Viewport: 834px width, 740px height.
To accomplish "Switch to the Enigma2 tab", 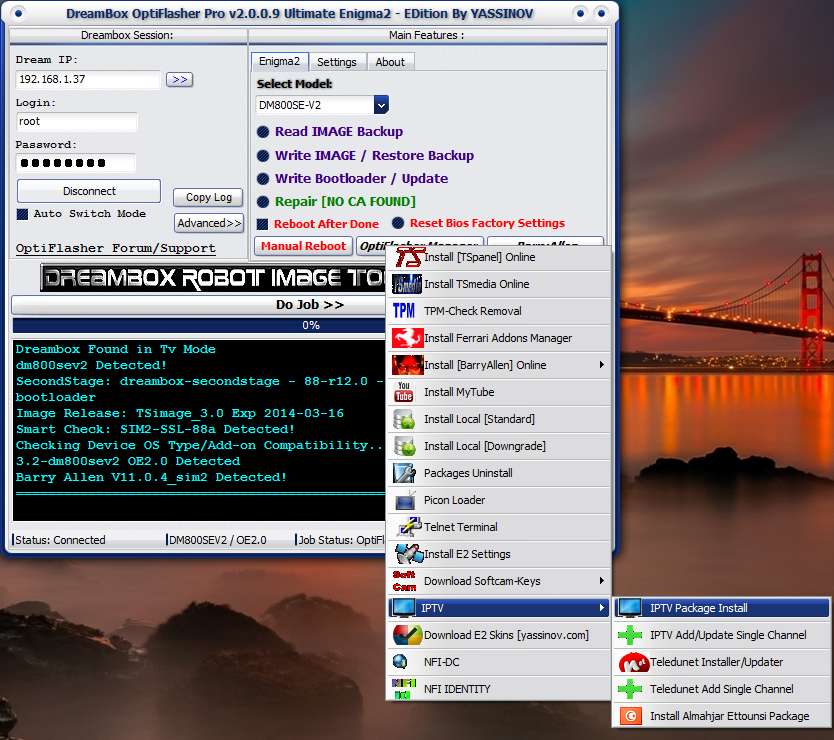I will pos(280,61).
